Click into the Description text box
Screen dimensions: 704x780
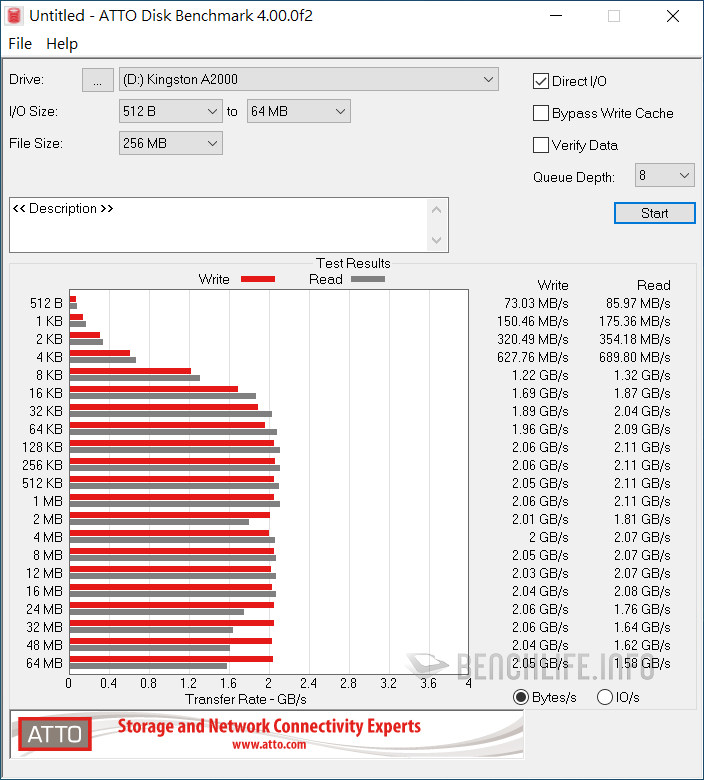pos(218,225)
